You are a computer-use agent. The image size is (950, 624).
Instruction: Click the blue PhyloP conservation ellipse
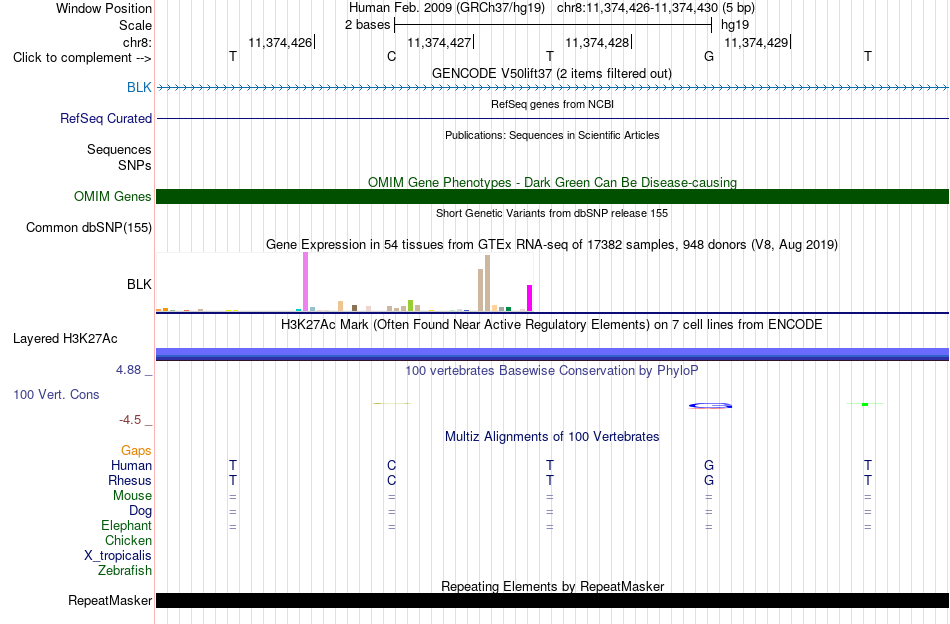[710, 405]
